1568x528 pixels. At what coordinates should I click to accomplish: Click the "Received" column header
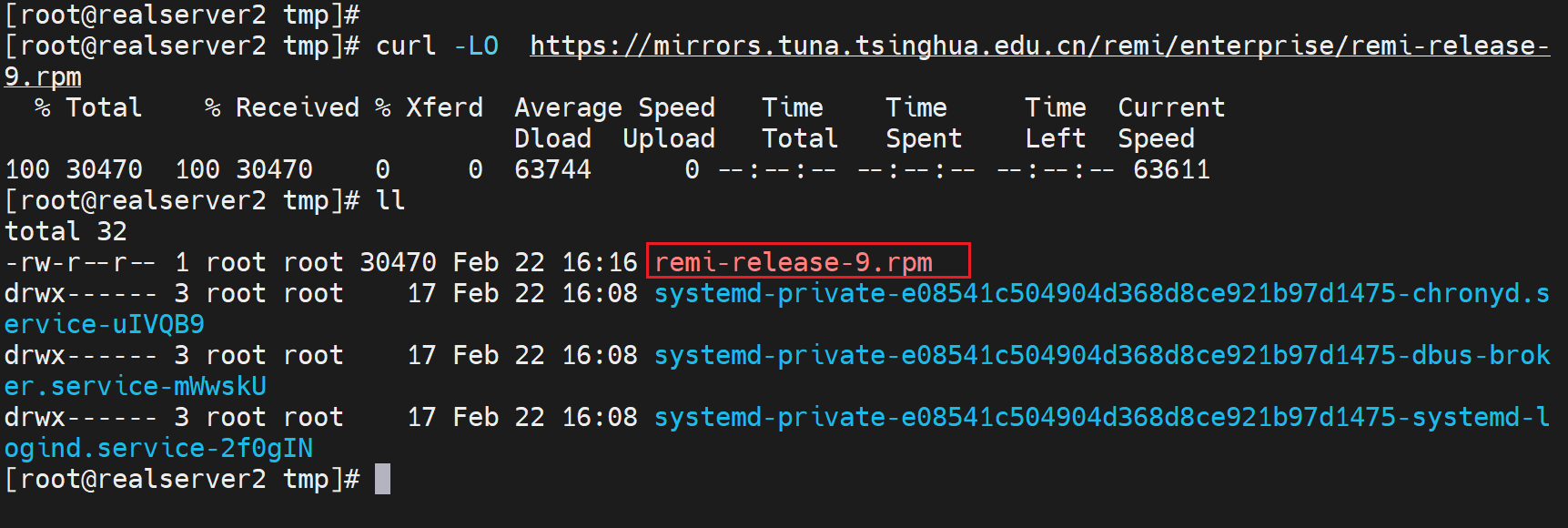298,107
